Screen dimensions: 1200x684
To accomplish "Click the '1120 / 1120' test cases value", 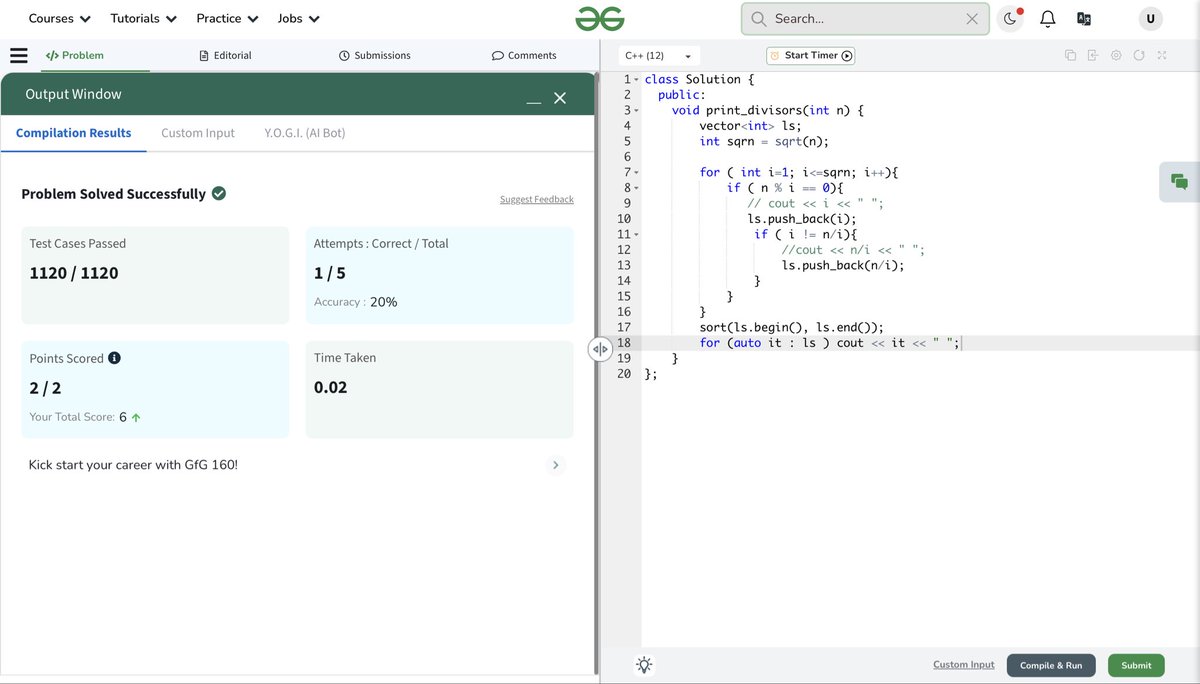I will [74, 273].
